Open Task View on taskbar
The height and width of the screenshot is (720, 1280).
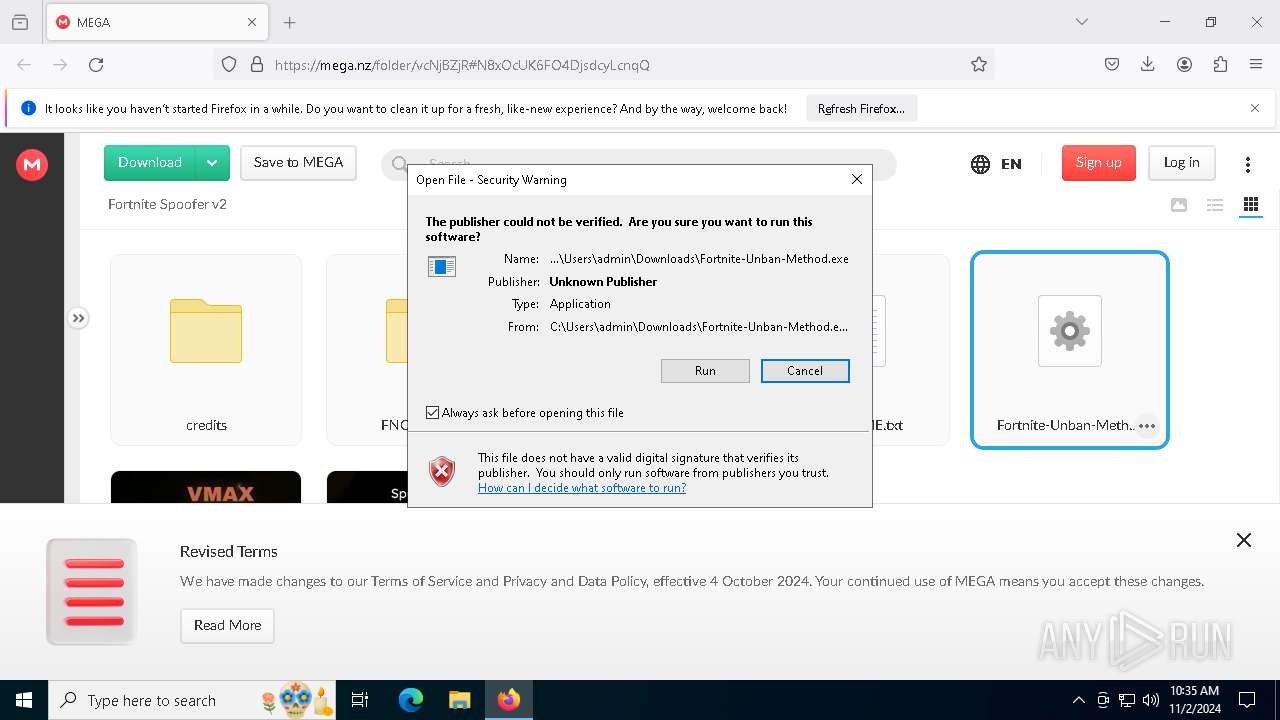[x=360, y=700]
